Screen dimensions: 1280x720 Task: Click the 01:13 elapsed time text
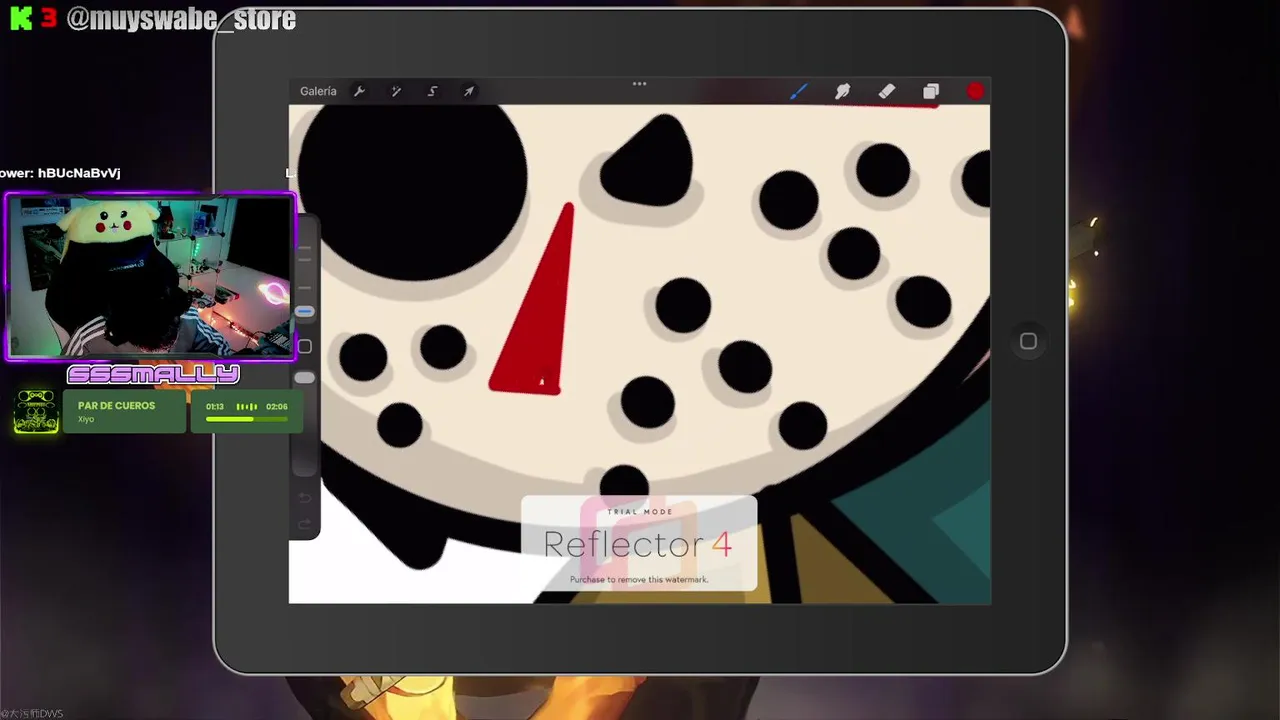tap(215, 407)
